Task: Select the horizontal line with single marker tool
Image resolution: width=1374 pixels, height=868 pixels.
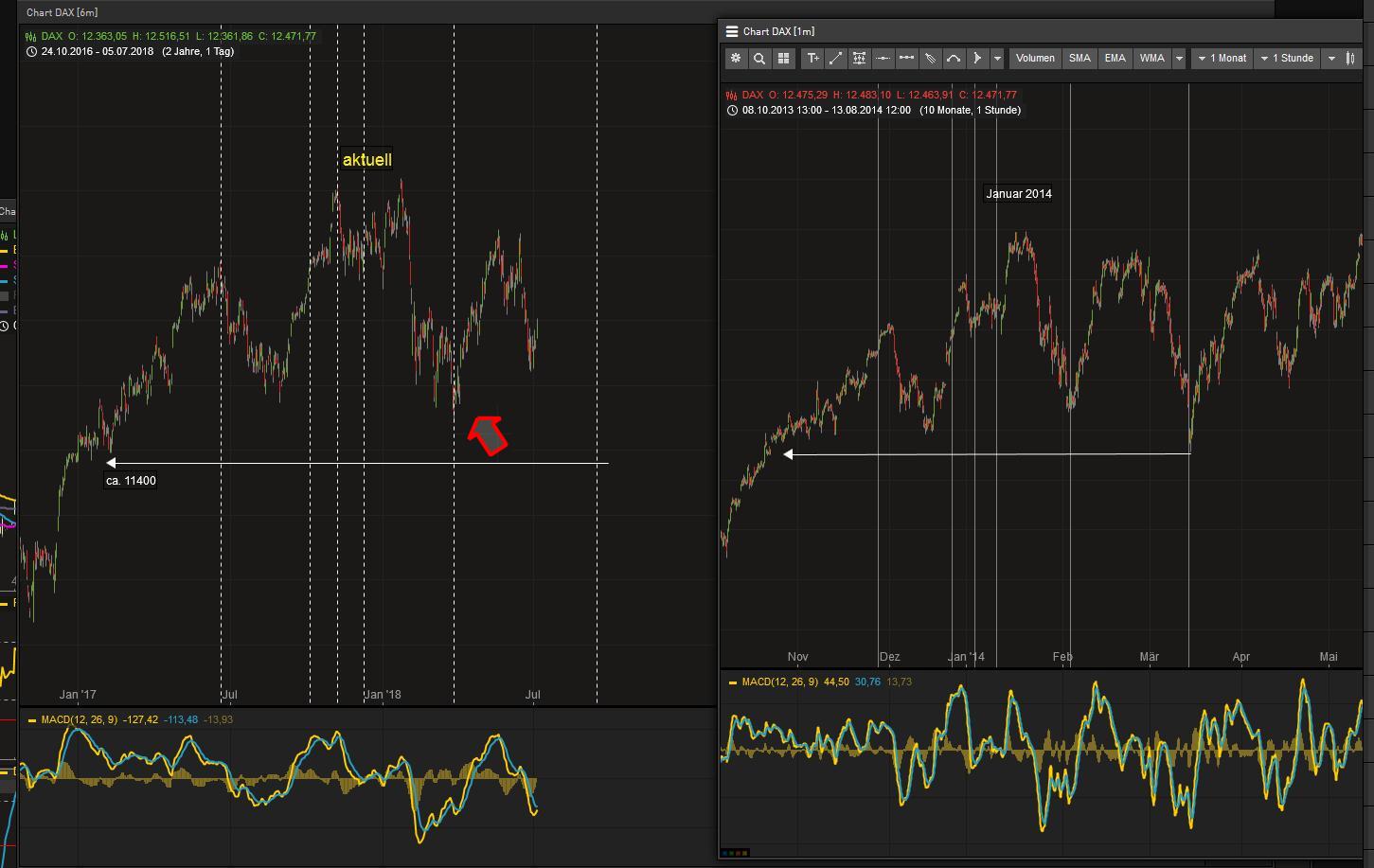Action: click(x=883, y=59)
